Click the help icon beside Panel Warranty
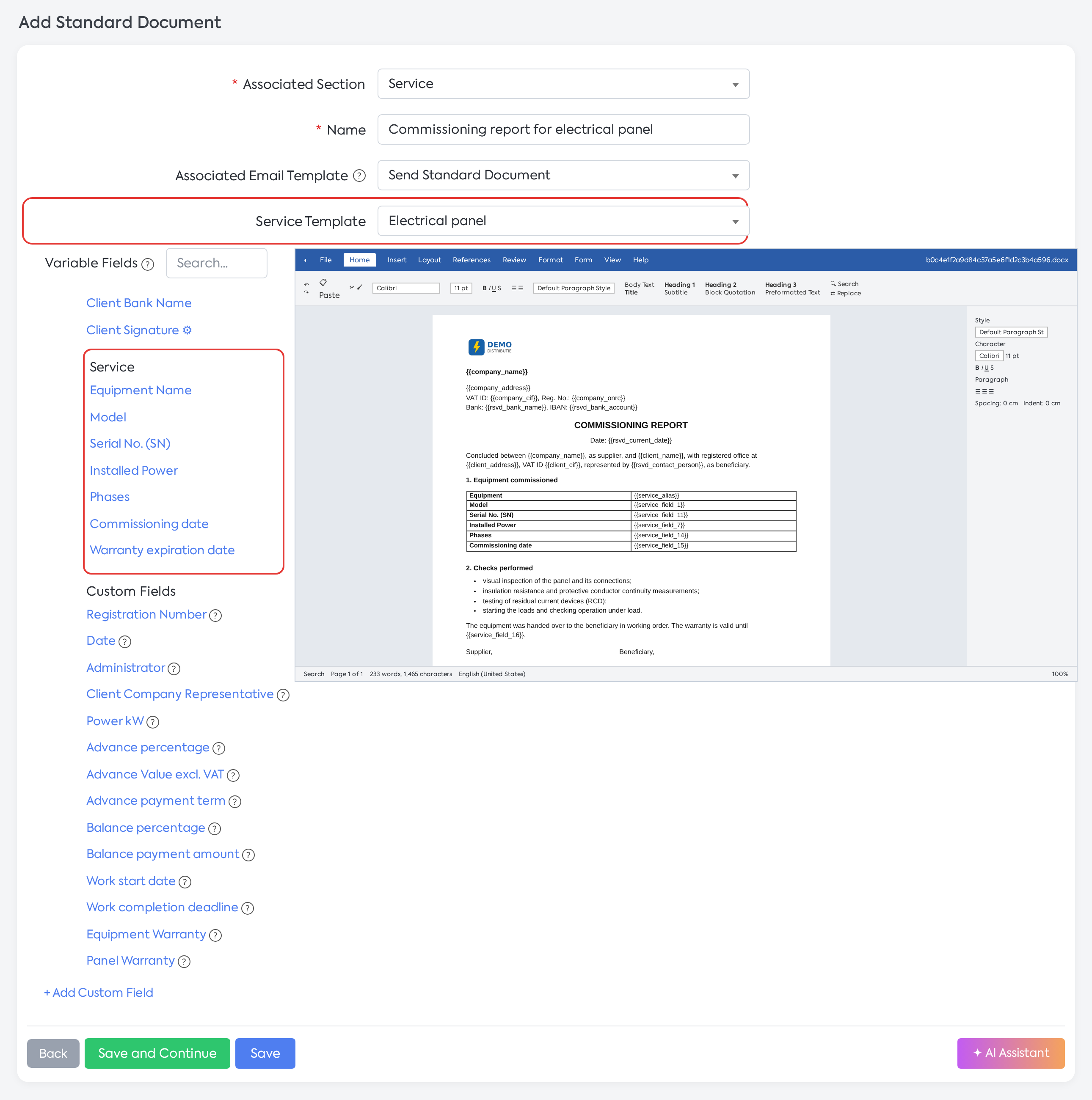 pos(184,962)
